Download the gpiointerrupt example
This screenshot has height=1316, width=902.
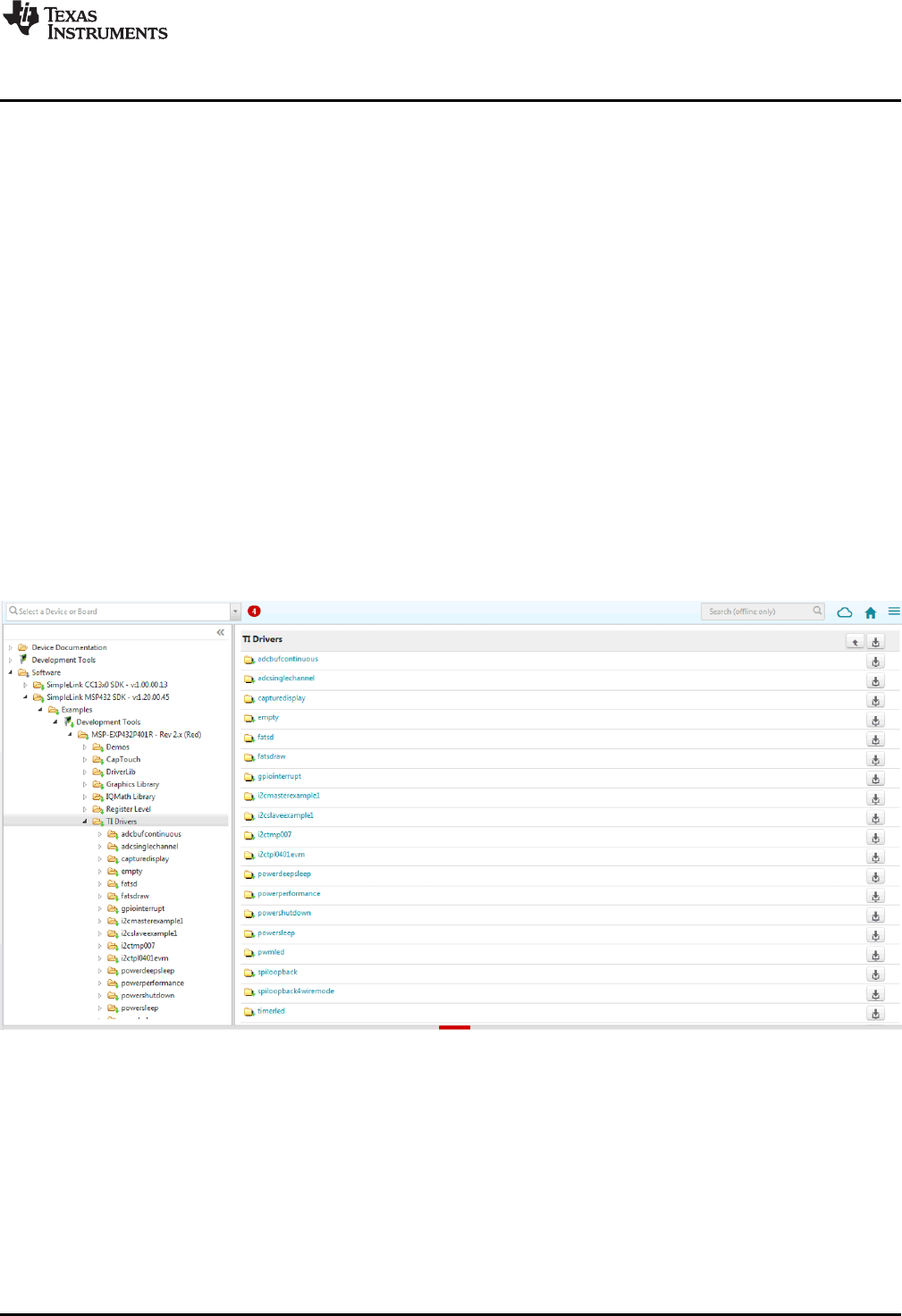point(876,779)
